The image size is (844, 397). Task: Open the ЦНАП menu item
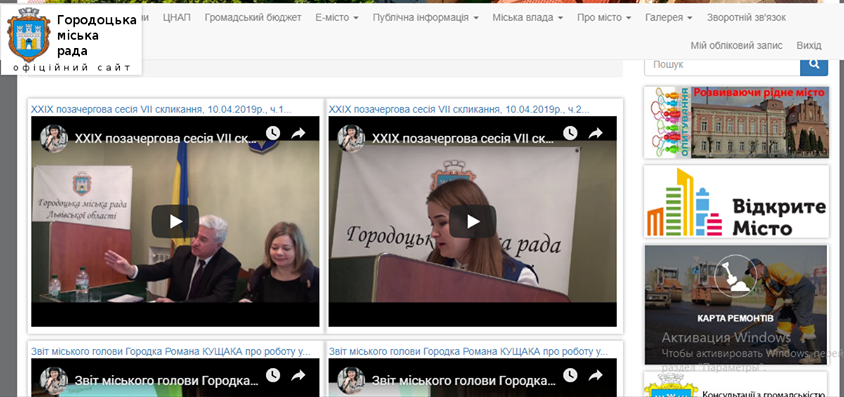177,18
